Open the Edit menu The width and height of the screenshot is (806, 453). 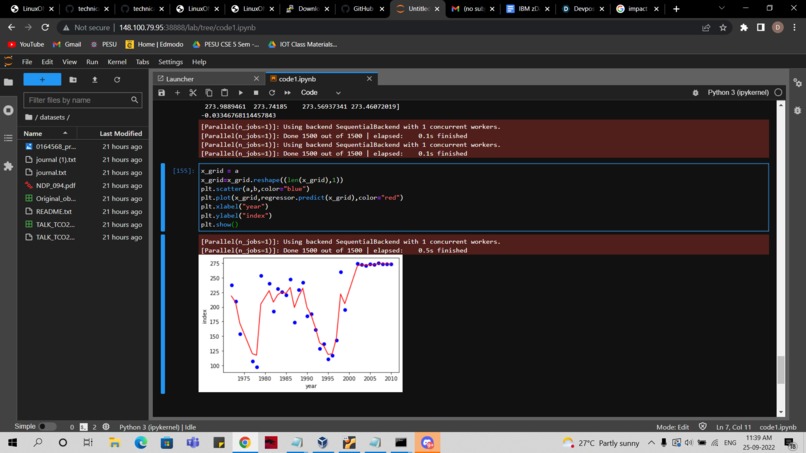47,62
